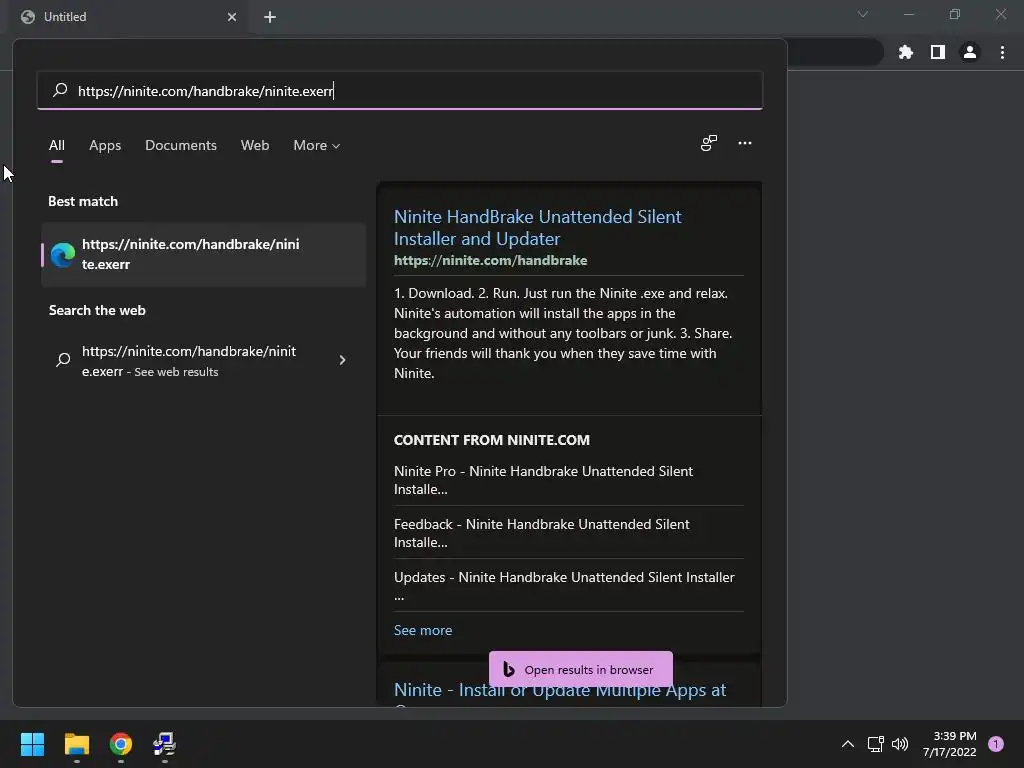Close the Untitled Chrome tab

click(x=232, y=17)
